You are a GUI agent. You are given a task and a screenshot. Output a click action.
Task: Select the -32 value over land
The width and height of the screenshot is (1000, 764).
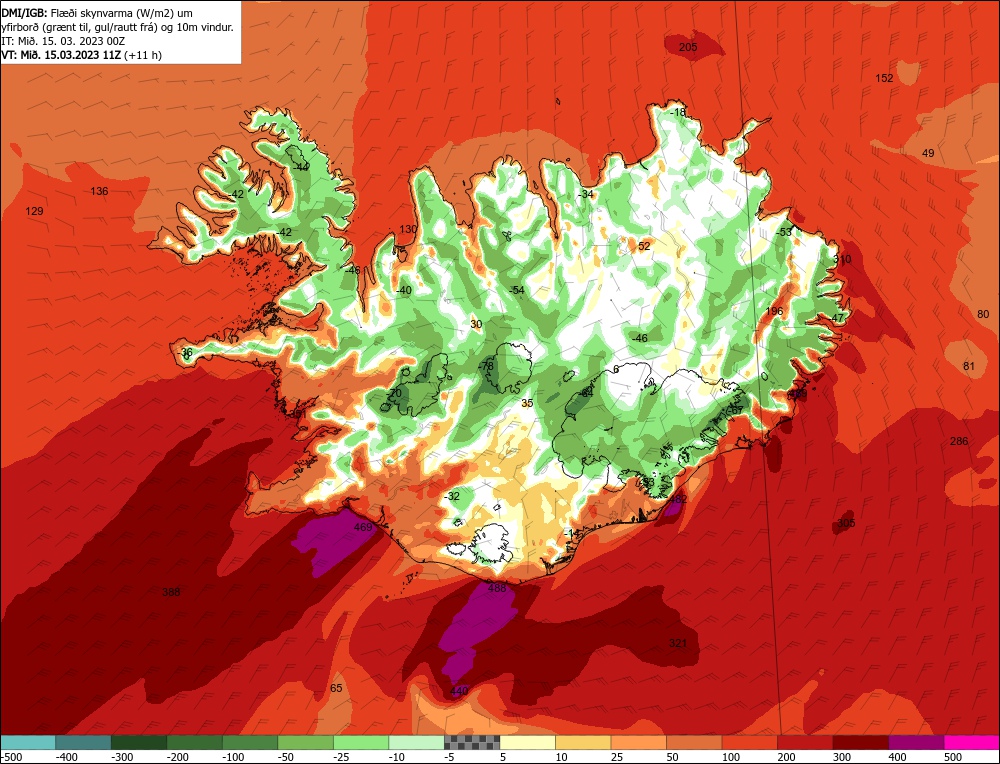452,496
